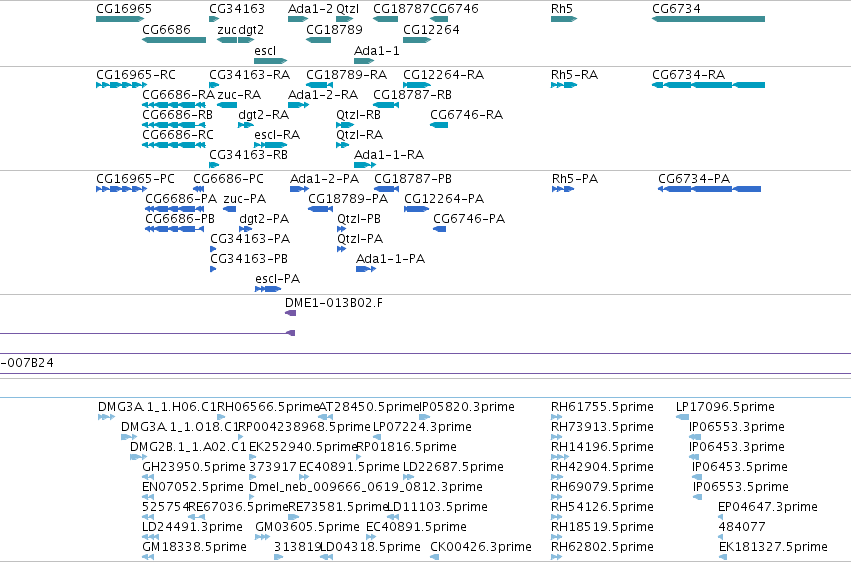Select EST CK00426.3prime

click(481, 547)
